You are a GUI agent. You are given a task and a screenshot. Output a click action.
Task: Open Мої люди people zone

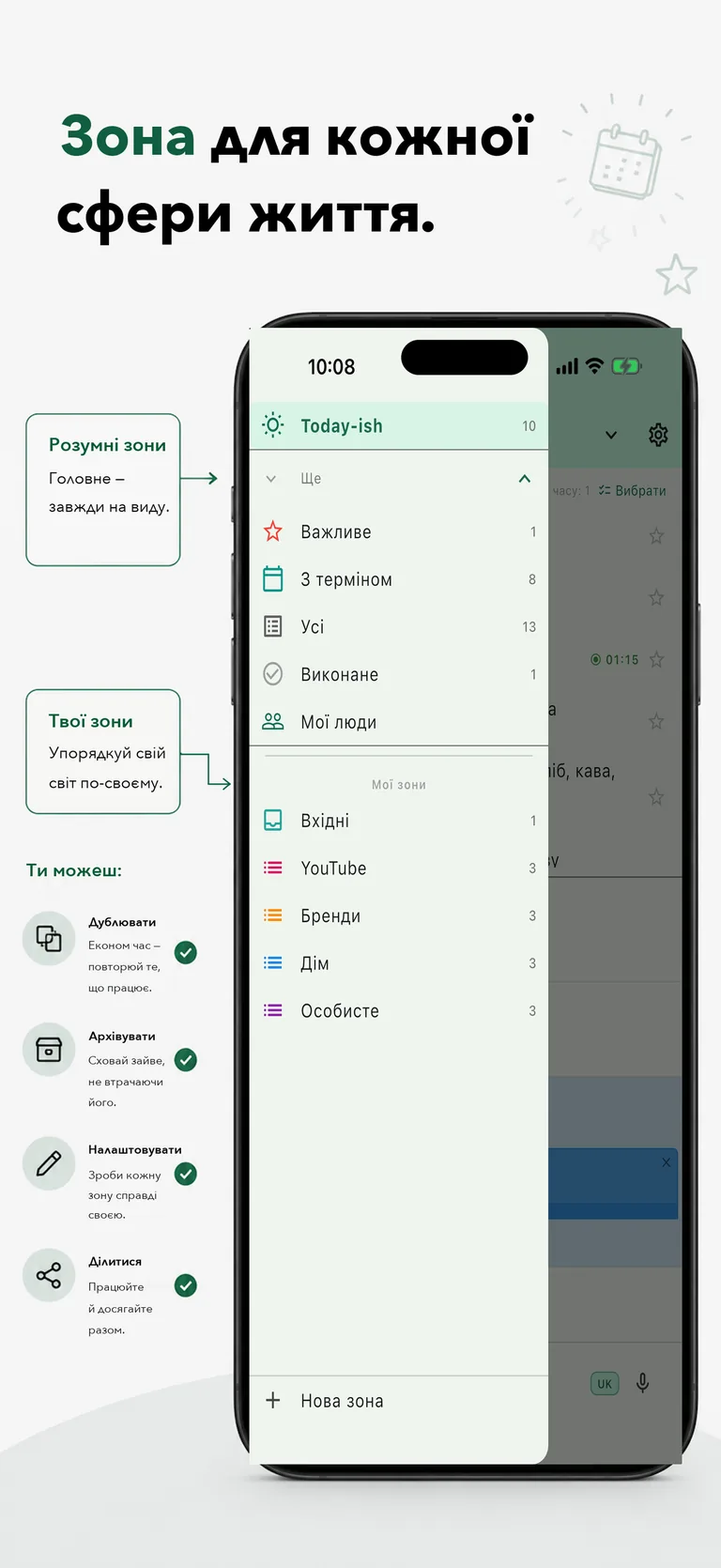click(399, 722)
